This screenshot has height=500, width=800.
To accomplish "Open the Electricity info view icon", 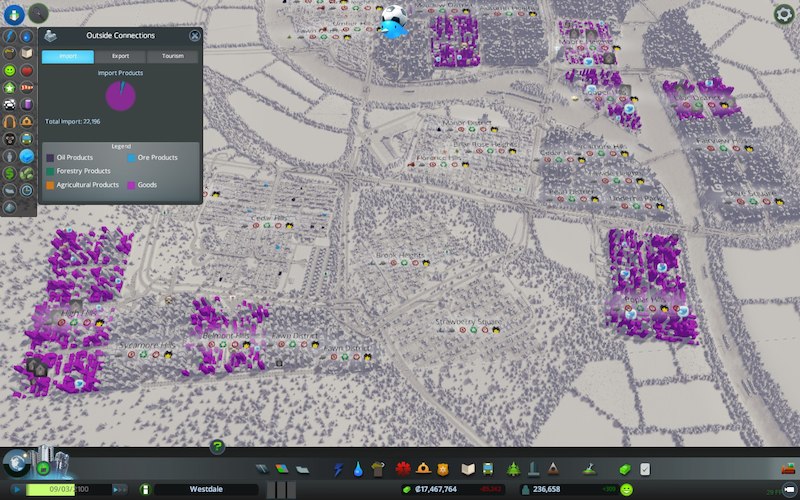I will click(x=10, y=37).
